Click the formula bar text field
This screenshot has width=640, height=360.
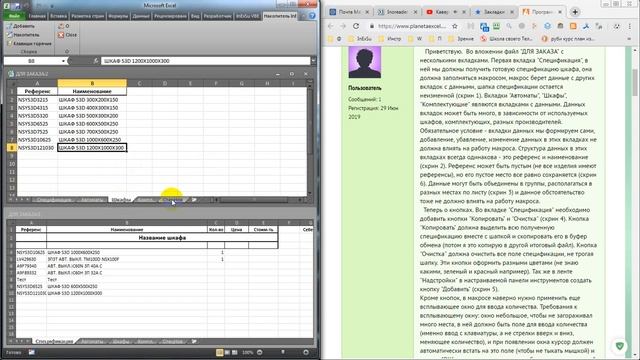point(205,61)
